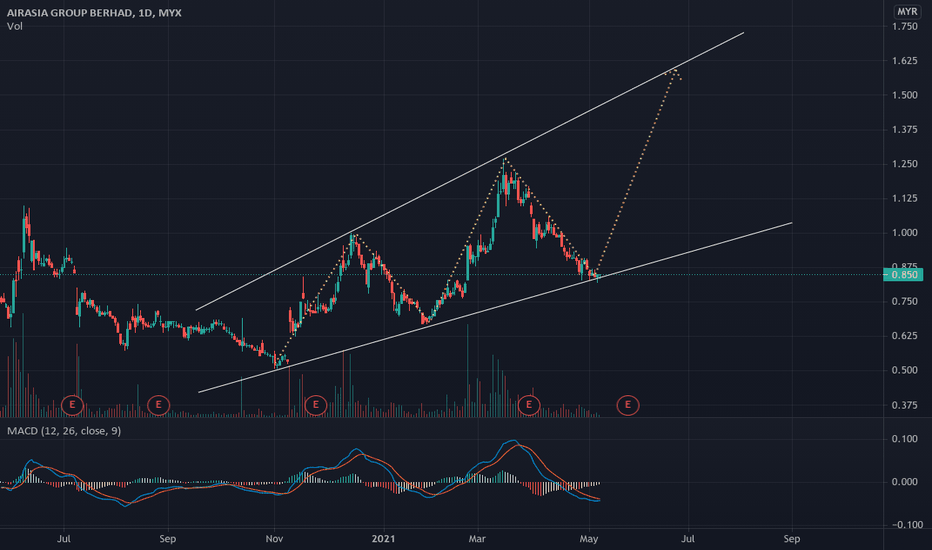Click the 0.500 price axis label

905,370
